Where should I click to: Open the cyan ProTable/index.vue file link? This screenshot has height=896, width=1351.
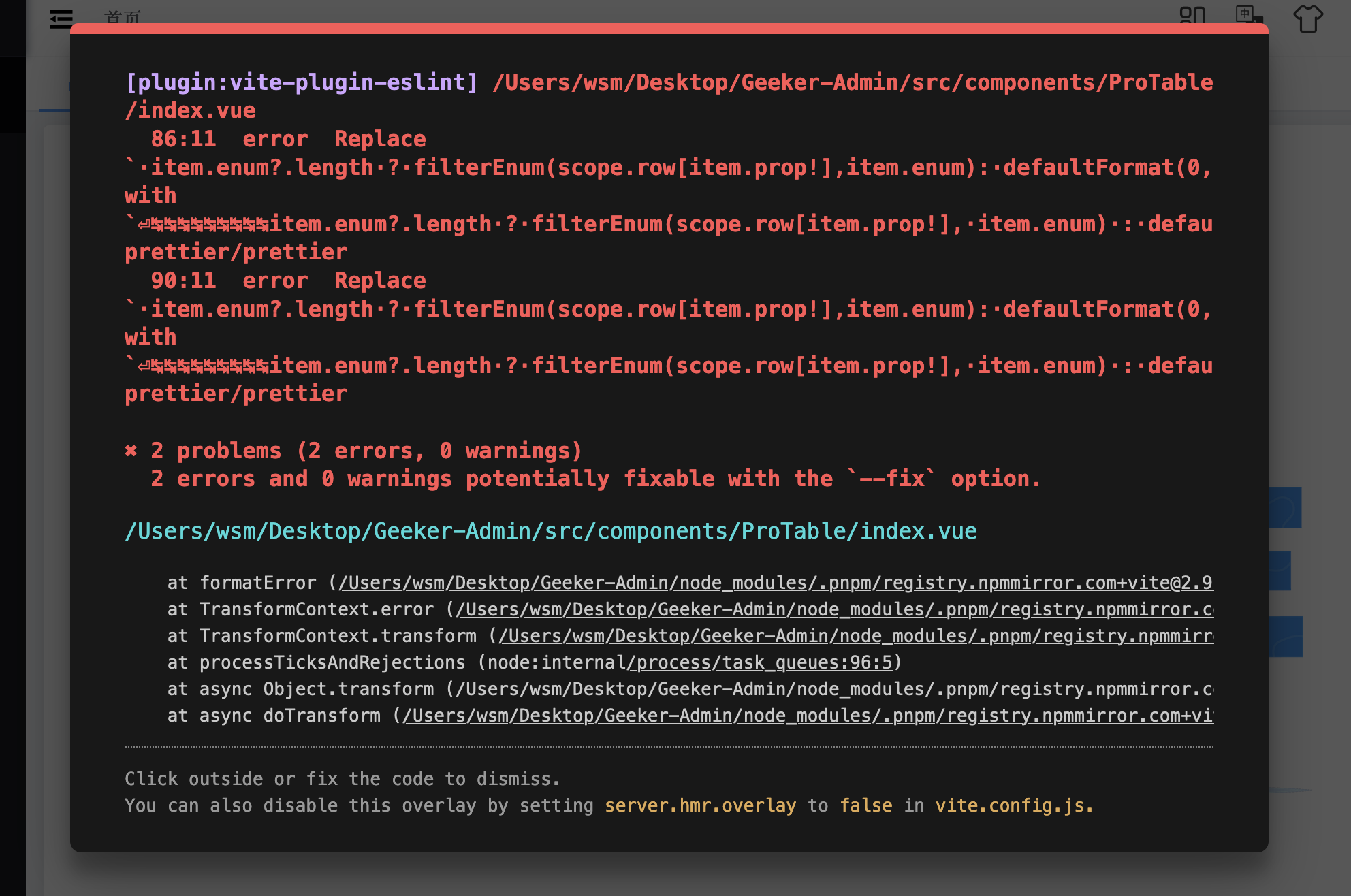[x=550, y=532]
